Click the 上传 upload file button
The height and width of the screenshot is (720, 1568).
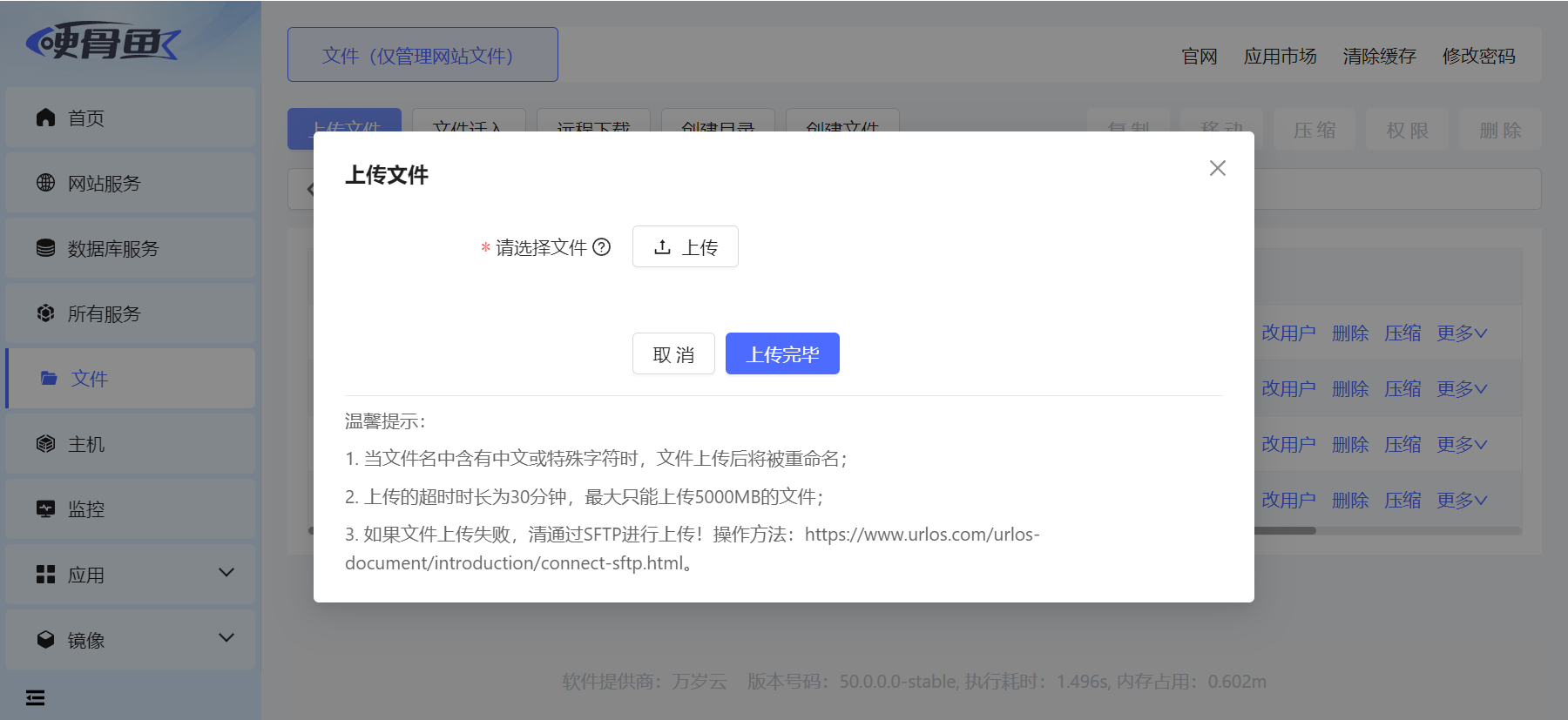pos(686,247)
